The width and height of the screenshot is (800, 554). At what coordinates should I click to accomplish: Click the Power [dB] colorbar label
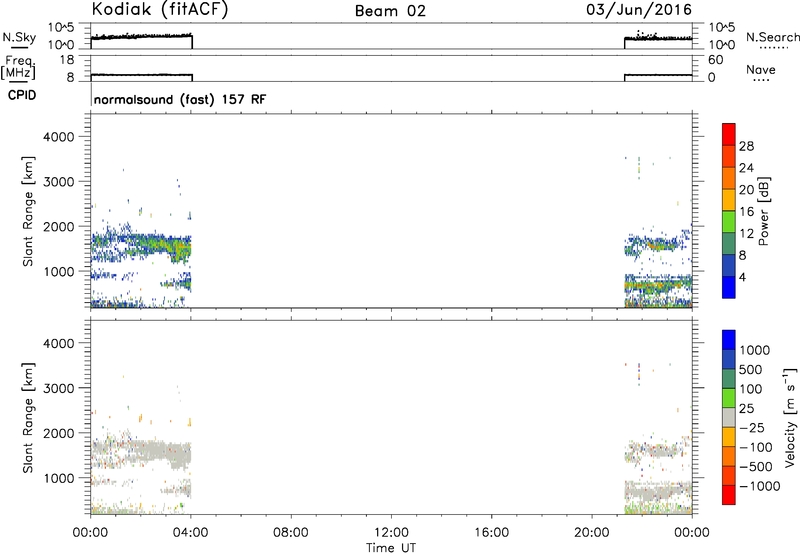763,211
